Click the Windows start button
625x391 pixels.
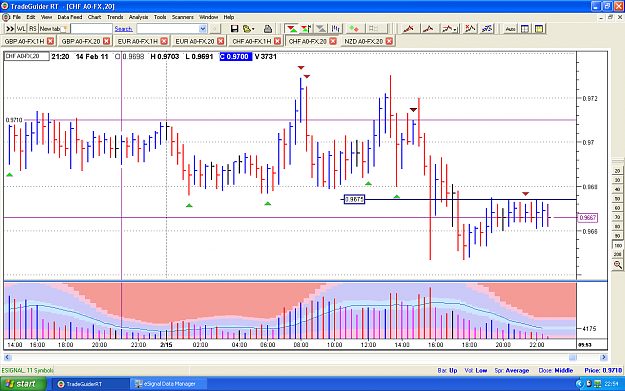tap(23, 384)
